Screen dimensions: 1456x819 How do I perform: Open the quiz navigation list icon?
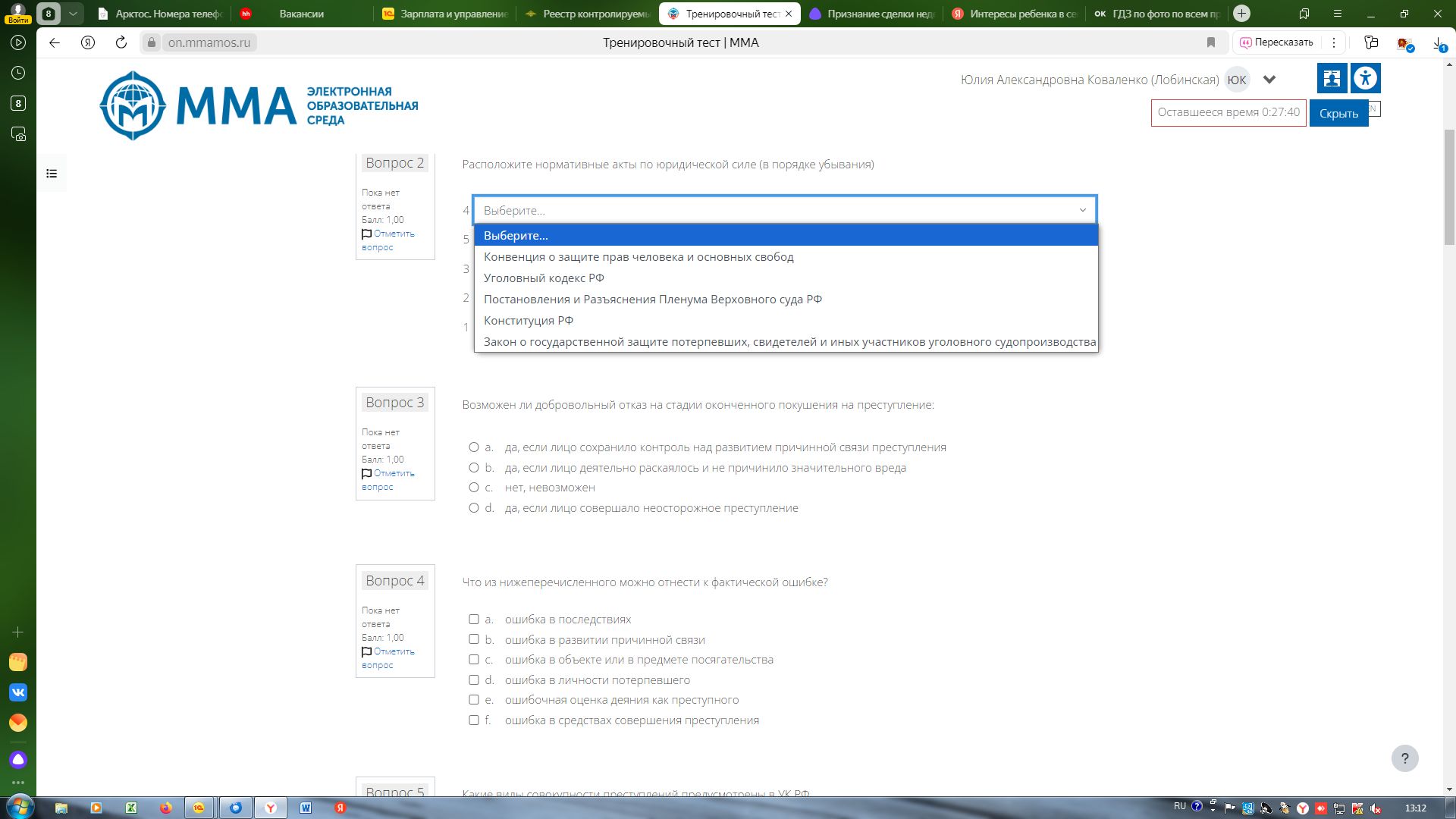(x=52, y=174)
